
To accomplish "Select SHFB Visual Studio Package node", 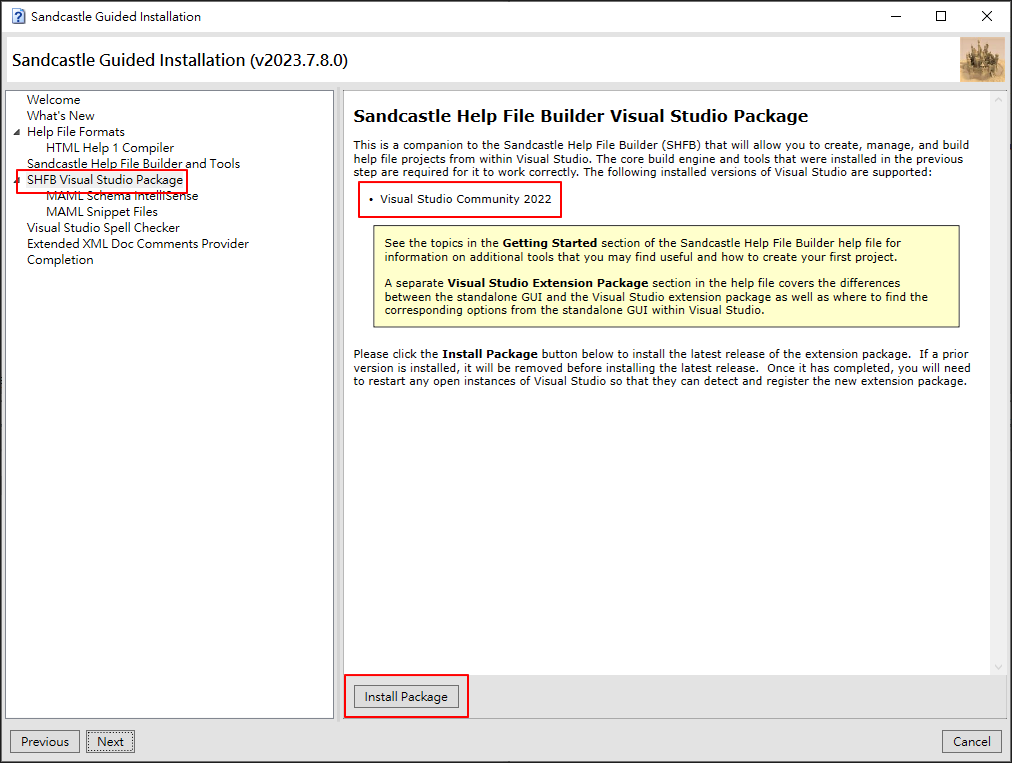I will 105,179.
